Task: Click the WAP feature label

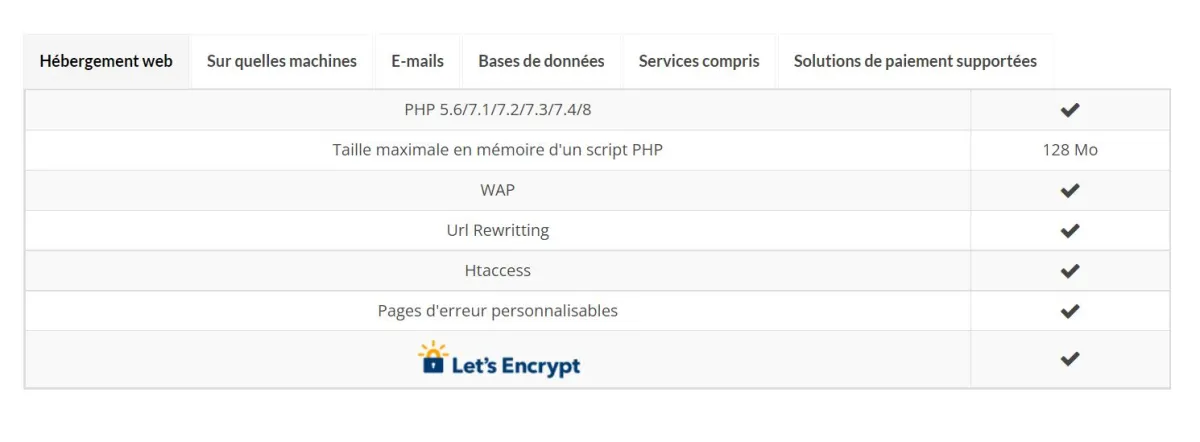Action: coord(497,190)
